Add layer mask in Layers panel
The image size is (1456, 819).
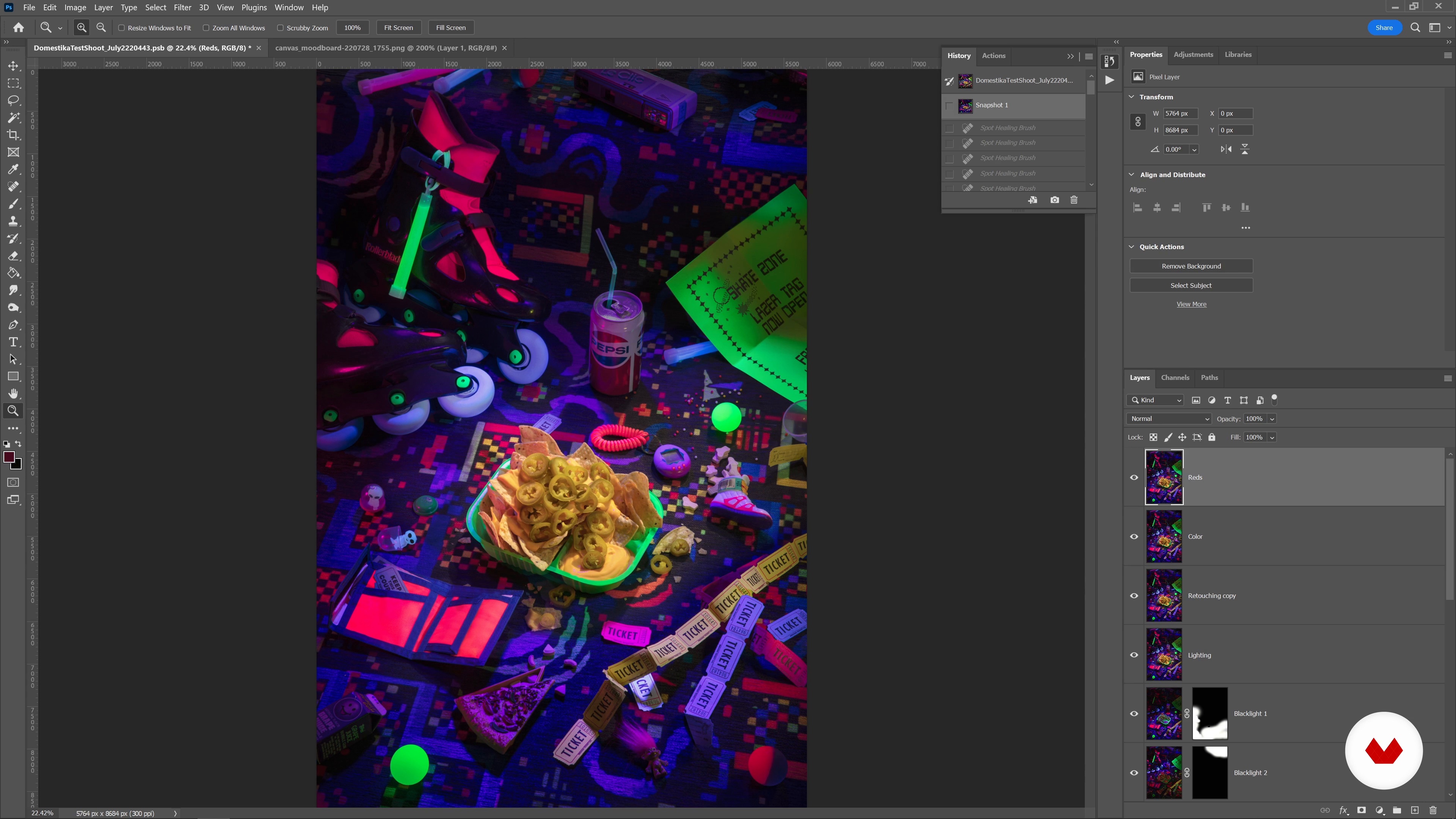tap(1362, 810)
